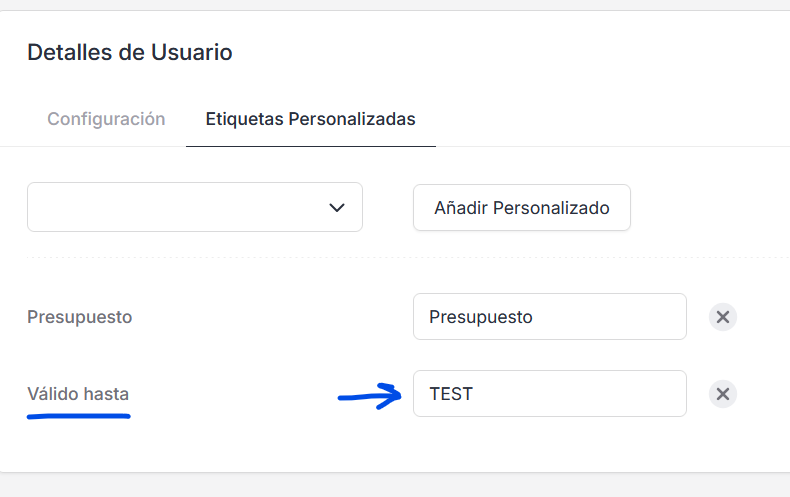
Task: Click the Presupuesto label on the left
Action: click(x=80, y=317)
